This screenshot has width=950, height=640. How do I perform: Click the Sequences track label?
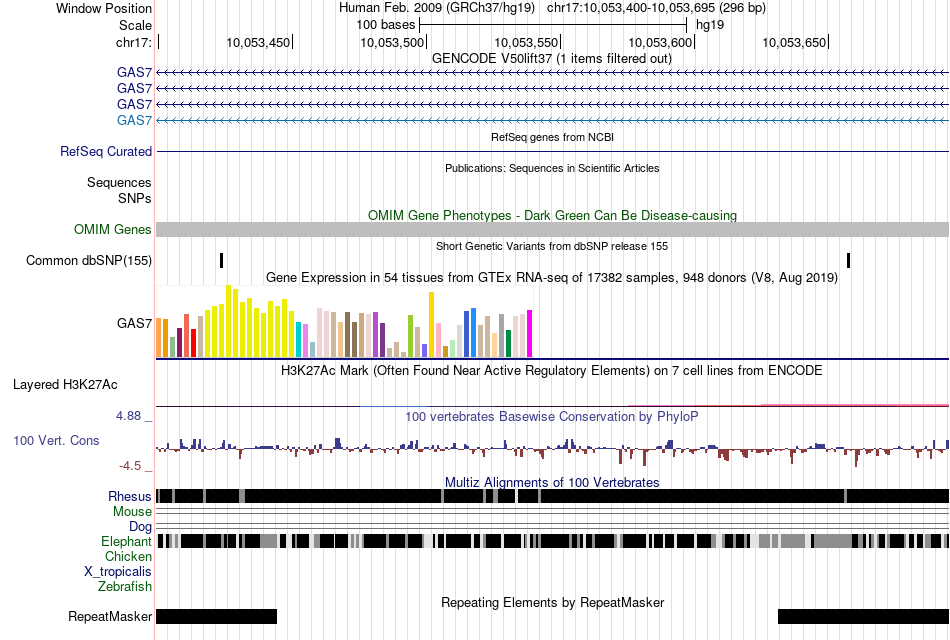point(119,182)
